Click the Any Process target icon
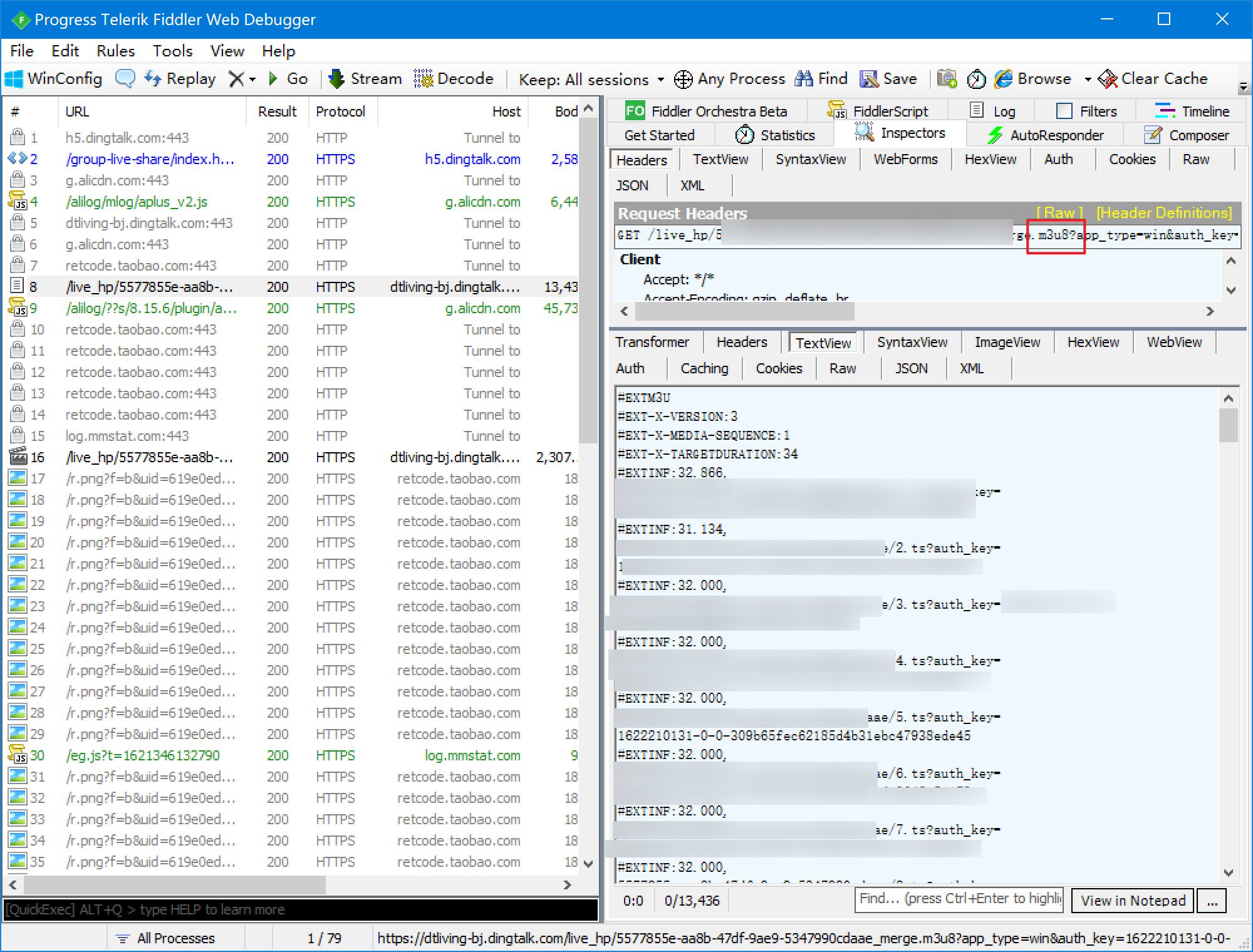The height and width of the screenshot is (952, 1253). tap(683, 80)
